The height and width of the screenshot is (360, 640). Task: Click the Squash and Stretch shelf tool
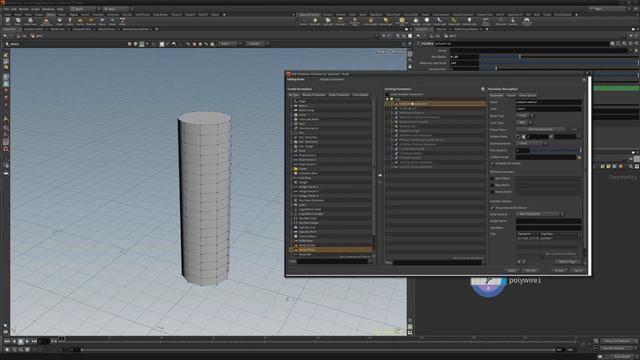pyautogui.click(x=46, y=21)
